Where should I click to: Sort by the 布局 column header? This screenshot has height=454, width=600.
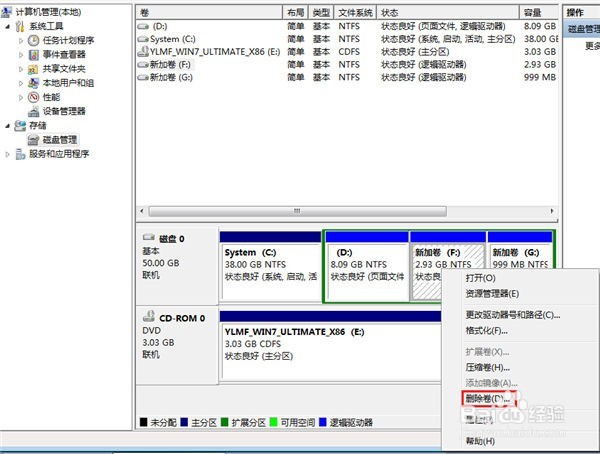pos(295,13)
